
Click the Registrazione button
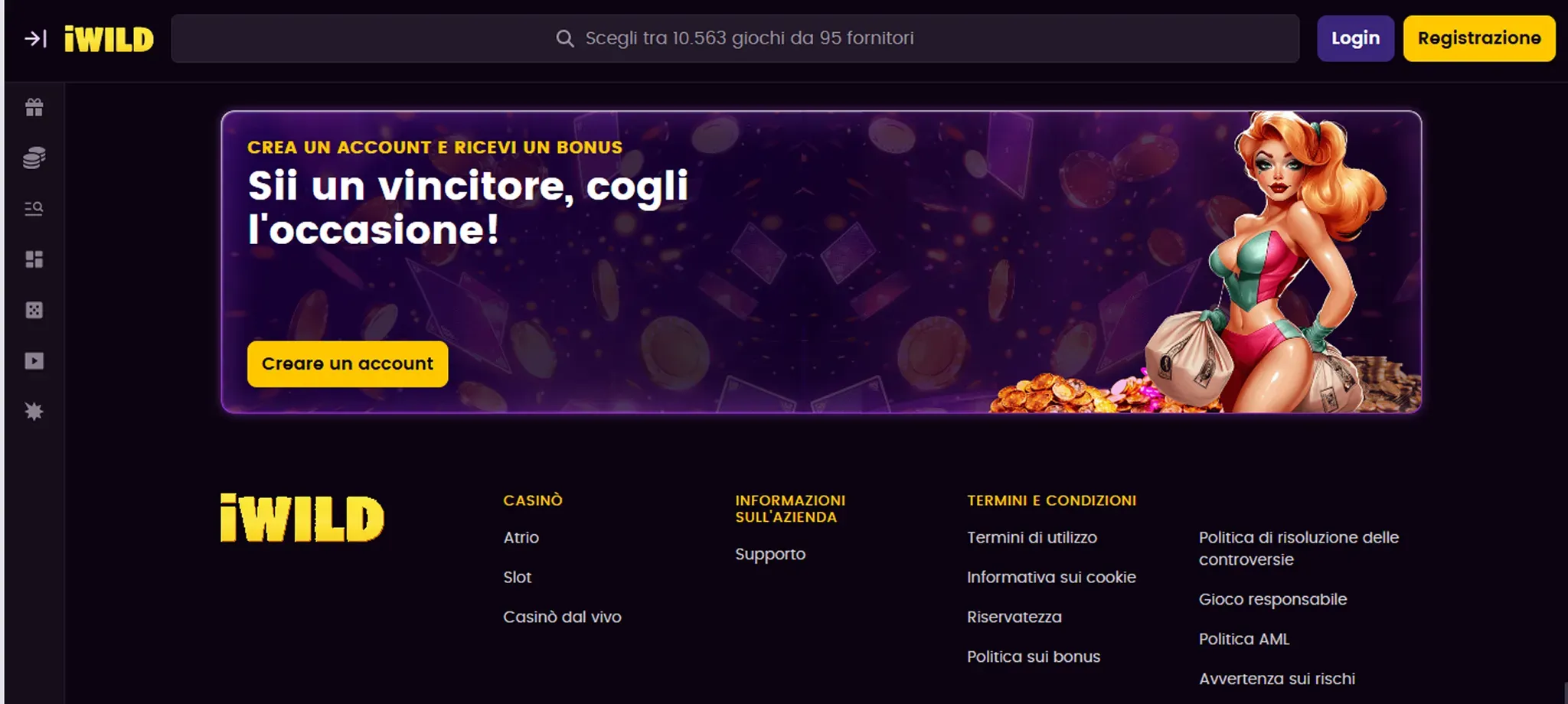(1479, 38)
